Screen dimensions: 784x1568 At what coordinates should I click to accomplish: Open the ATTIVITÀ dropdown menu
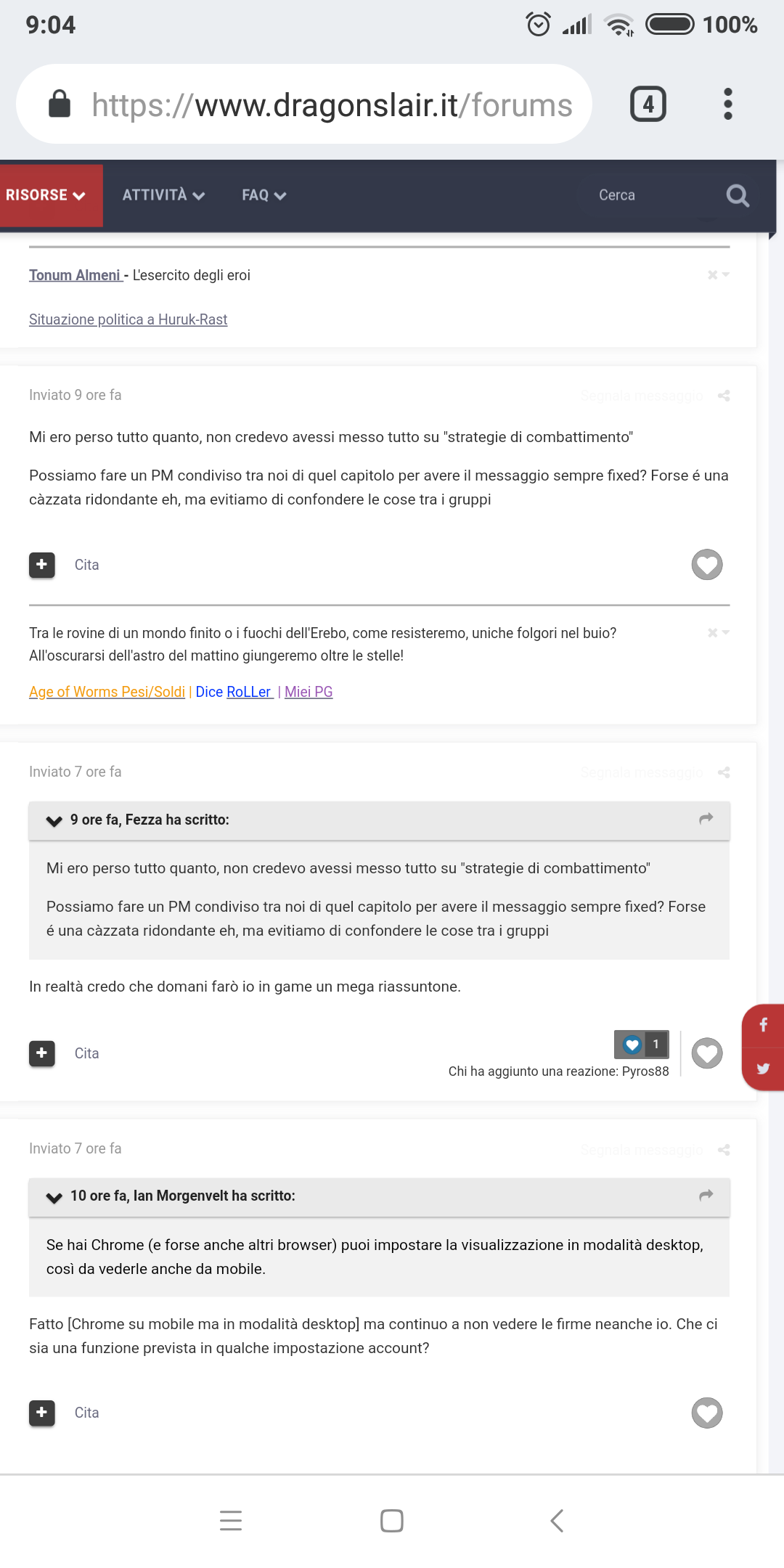pyautogui.click(x=163, y=195)
